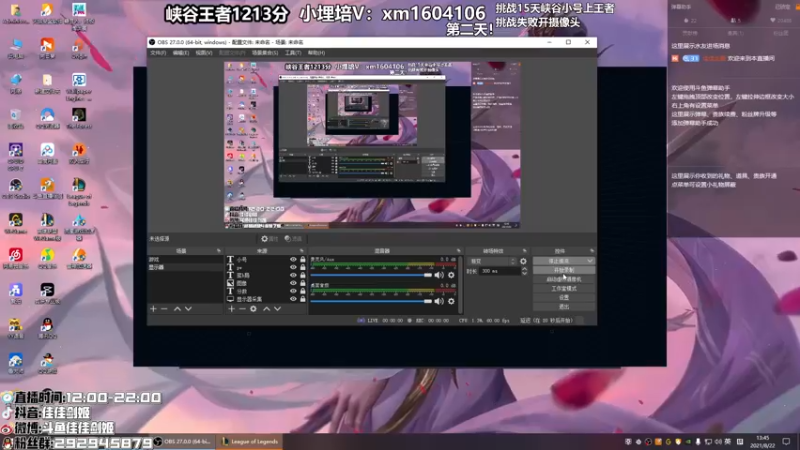This screenshot has width=800, height=450.
Task: Click the OBS preview canvas
Action: [x=372, y=145]
